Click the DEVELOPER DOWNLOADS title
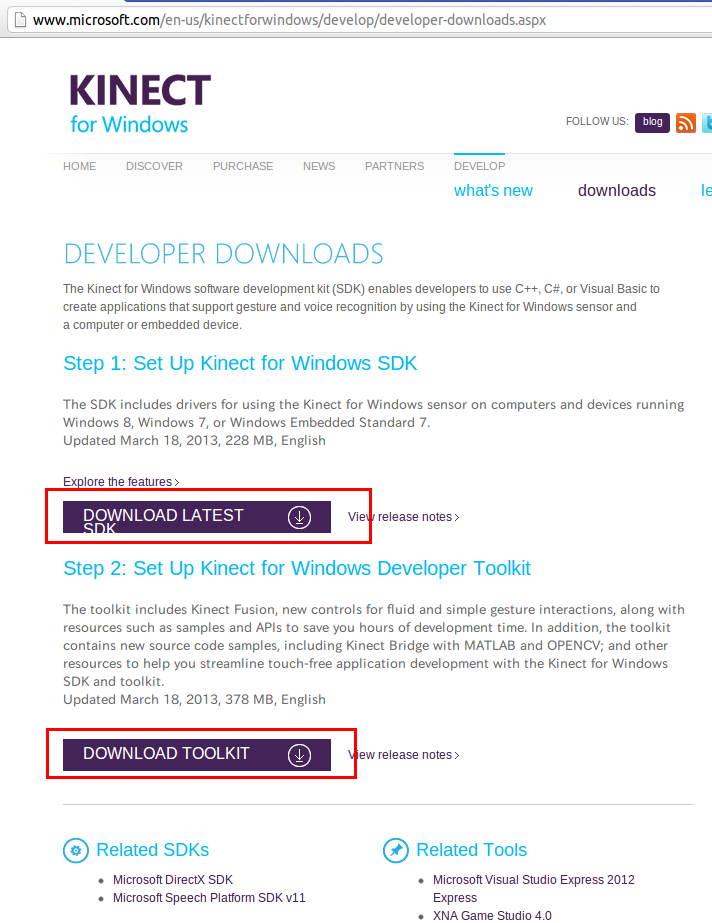The image size is (712, 923). tap(223, 254)
